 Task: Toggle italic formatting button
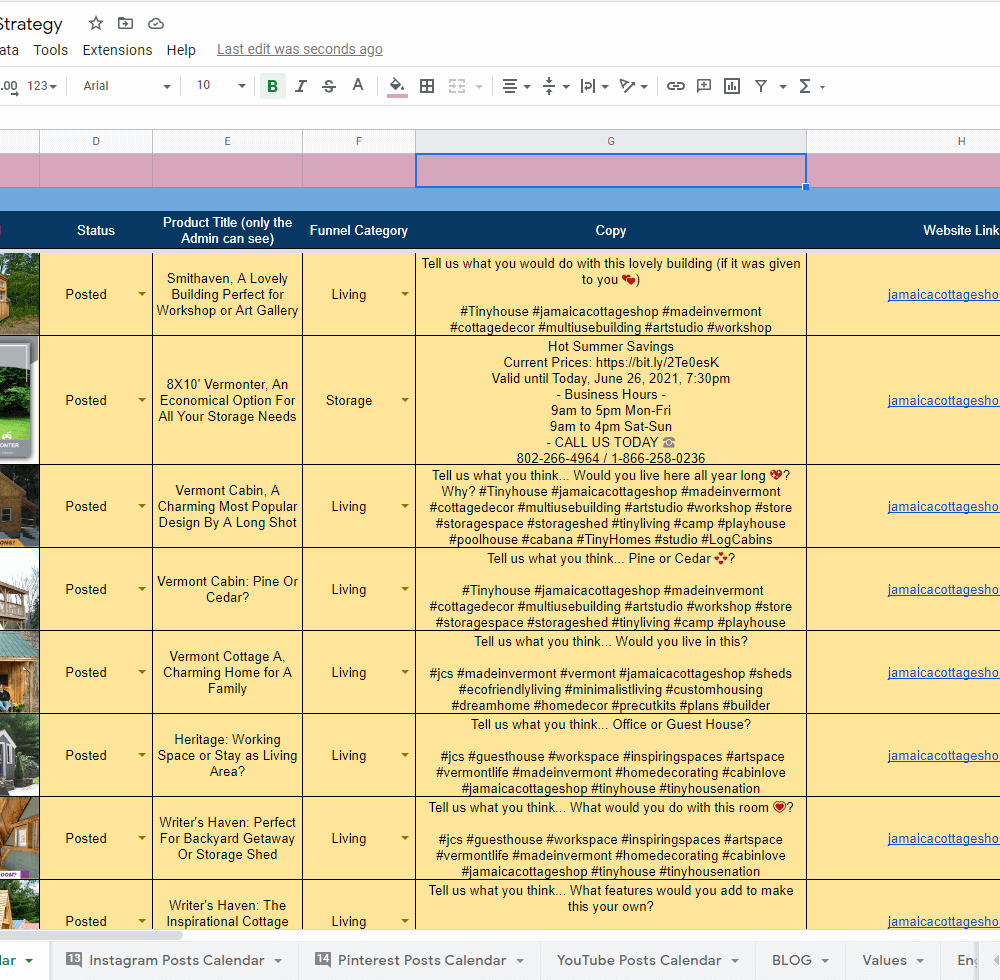300,86
